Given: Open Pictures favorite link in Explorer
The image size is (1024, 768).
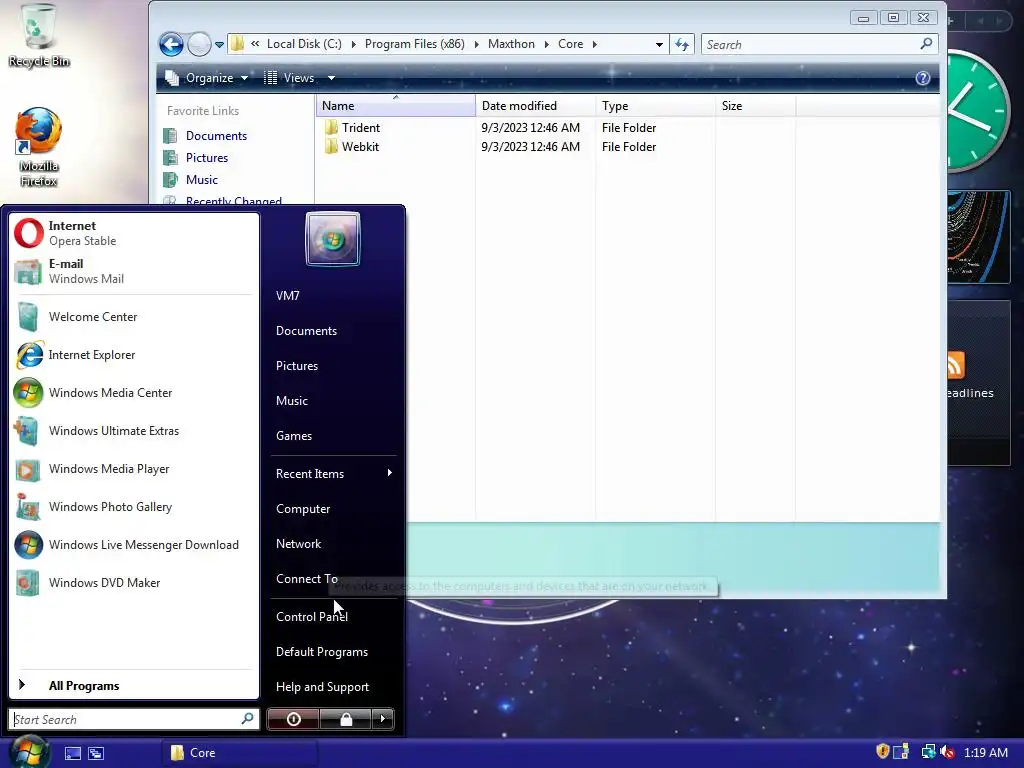Looking at the screenshot, I should click(x=206, y=158).
